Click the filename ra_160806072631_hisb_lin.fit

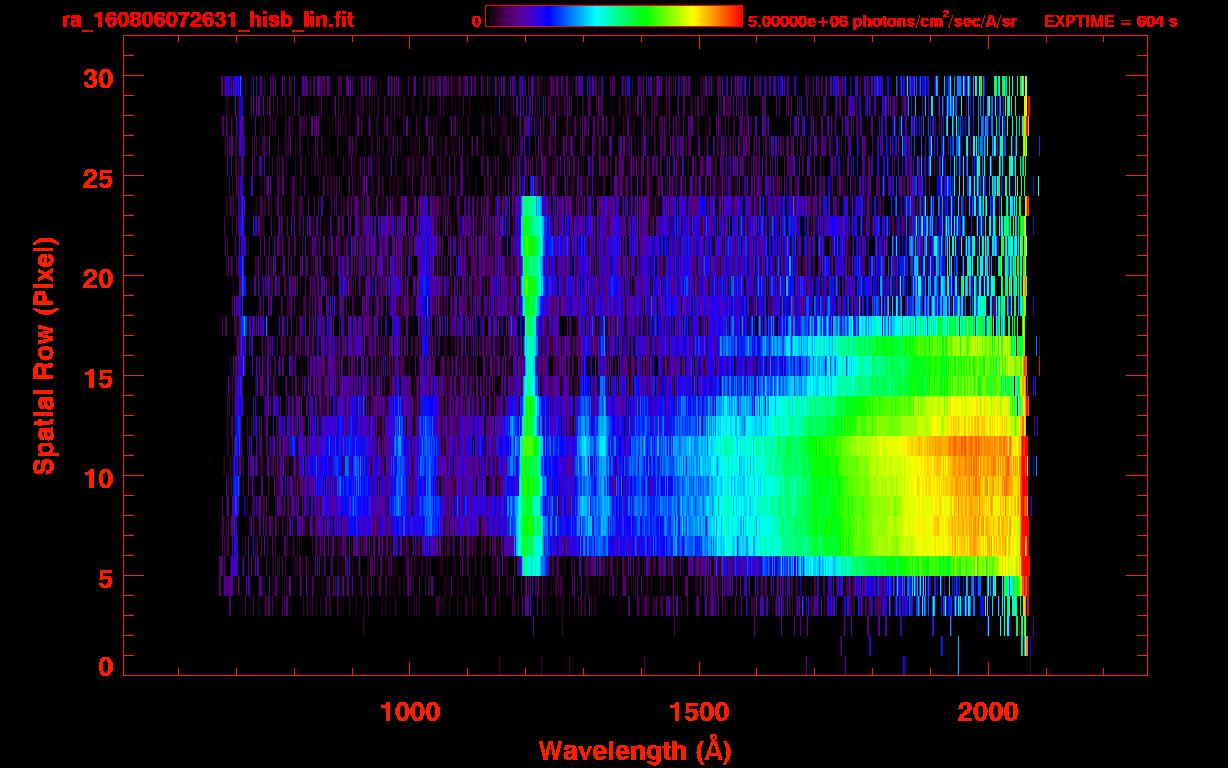pos(207,20)
